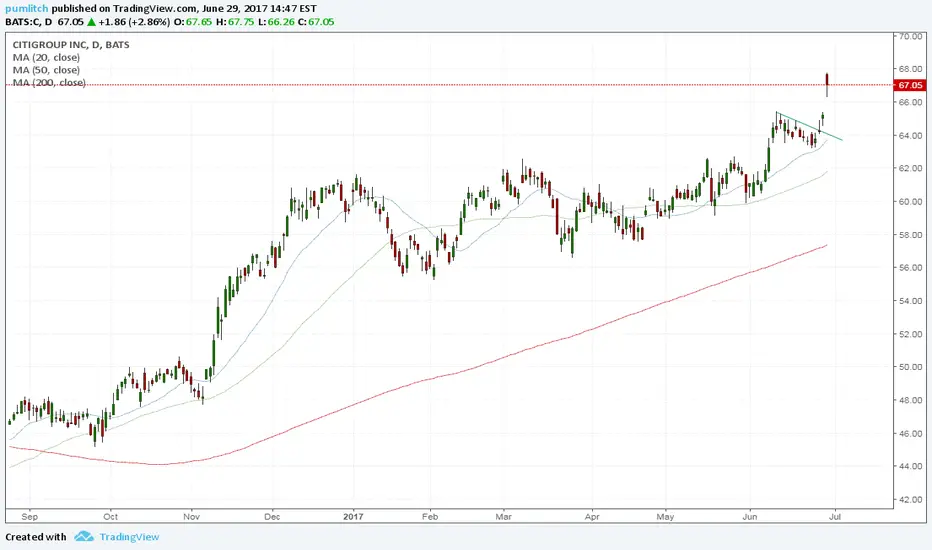932x550 pixels.
Task: Click the Feb label on the time axis
Action: pos(430,517)
